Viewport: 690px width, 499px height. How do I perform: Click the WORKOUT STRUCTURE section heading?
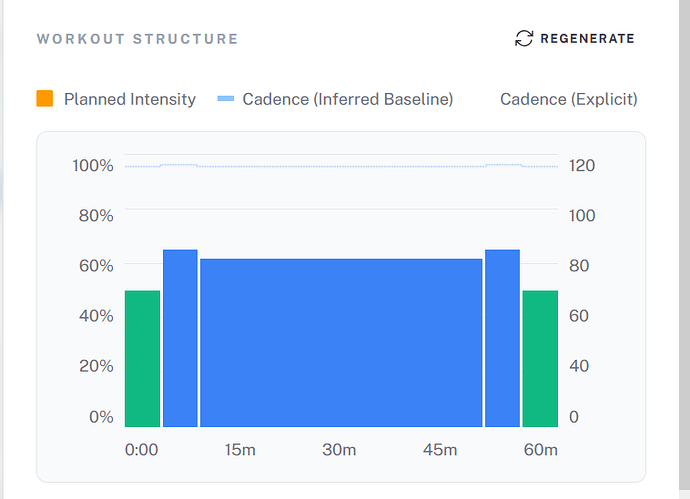tap(137, 39)
